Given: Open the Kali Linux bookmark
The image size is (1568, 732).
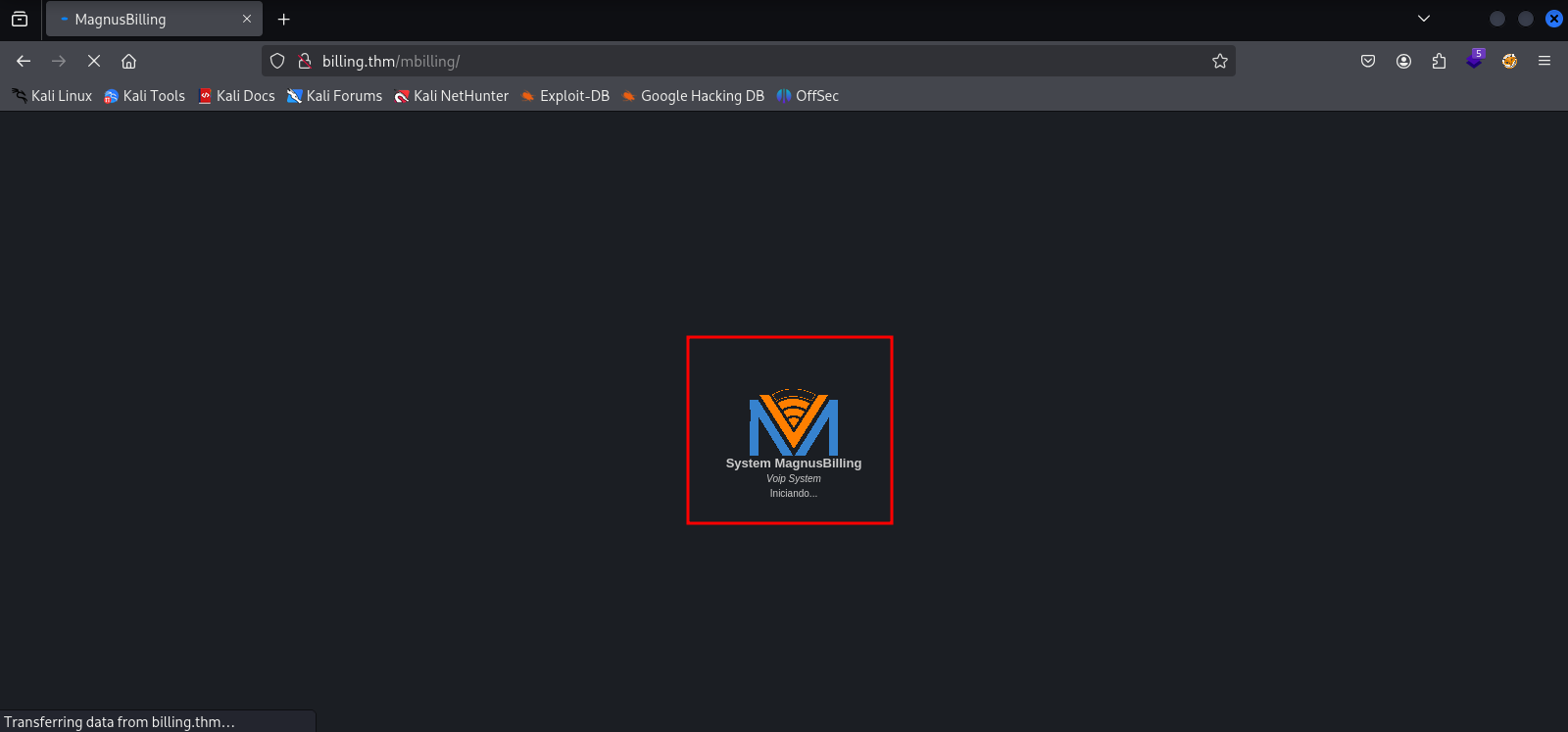Looking at the screenshot, I should [52, 96].
